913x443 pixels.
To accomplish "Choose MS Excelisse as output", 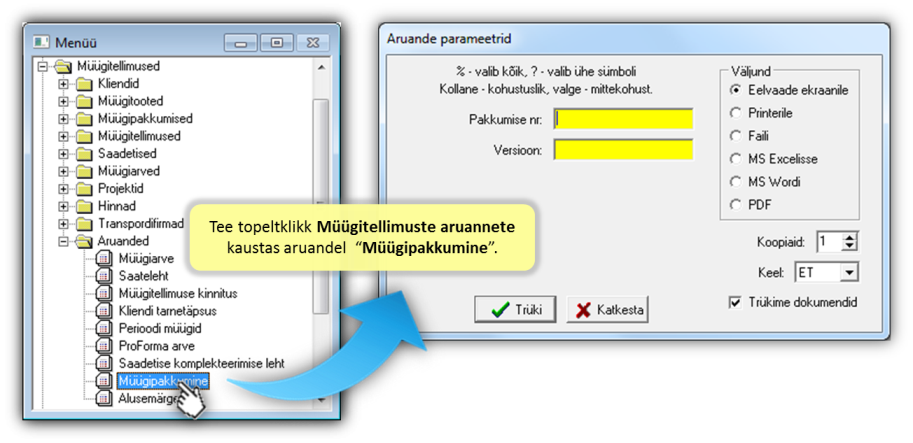I will pyautogui.click(x=736, y=159).
